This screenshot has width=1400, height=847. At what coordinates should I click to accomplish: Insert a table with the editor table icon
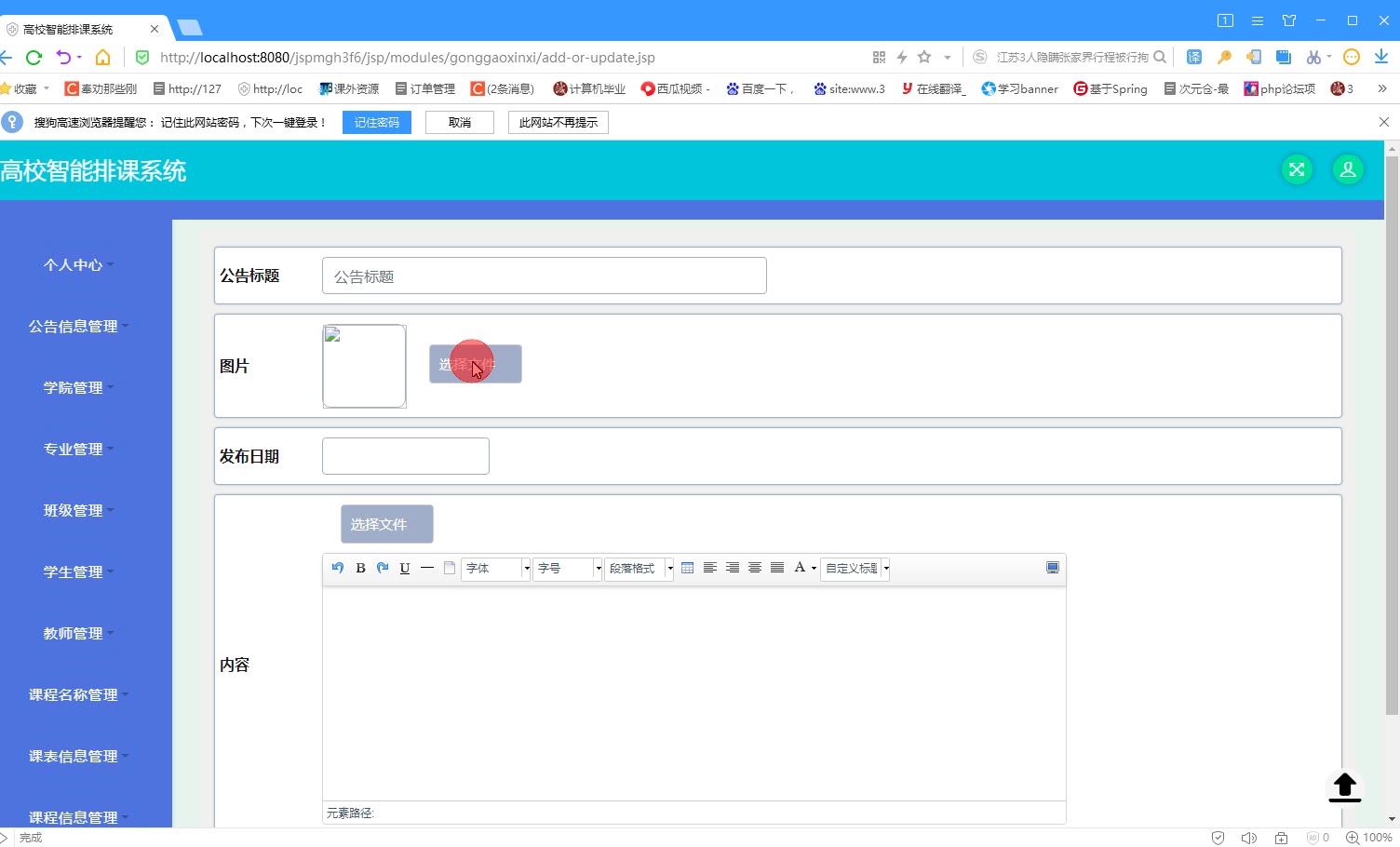coord(688,568)
